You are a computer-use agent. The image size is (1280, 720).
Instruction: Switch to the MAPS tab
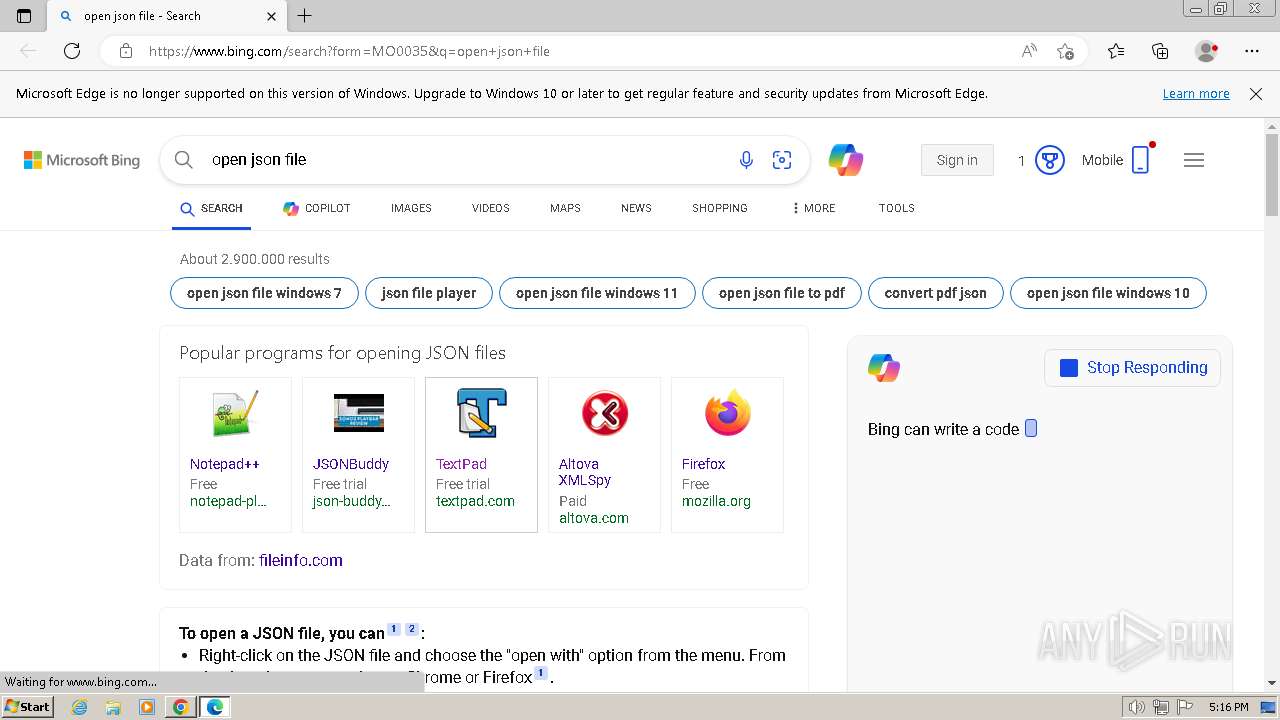(x=565, y=208)
